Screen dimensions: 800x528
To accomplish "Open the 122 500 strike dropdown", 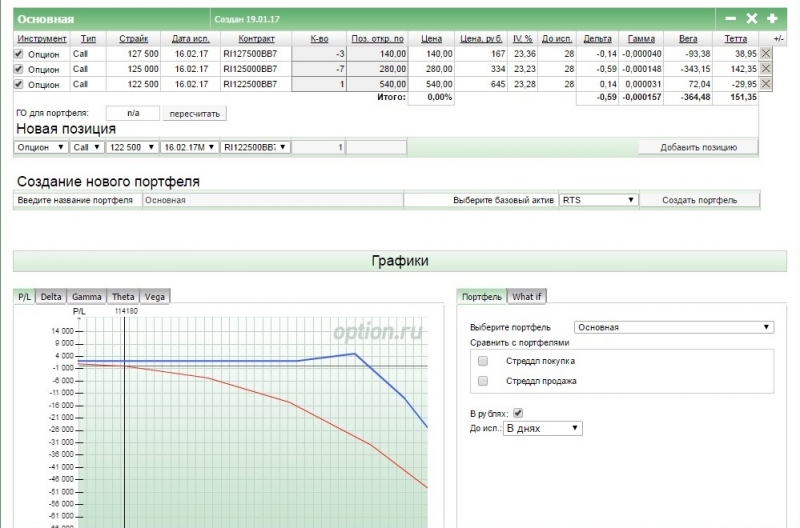I will point(132,147).
